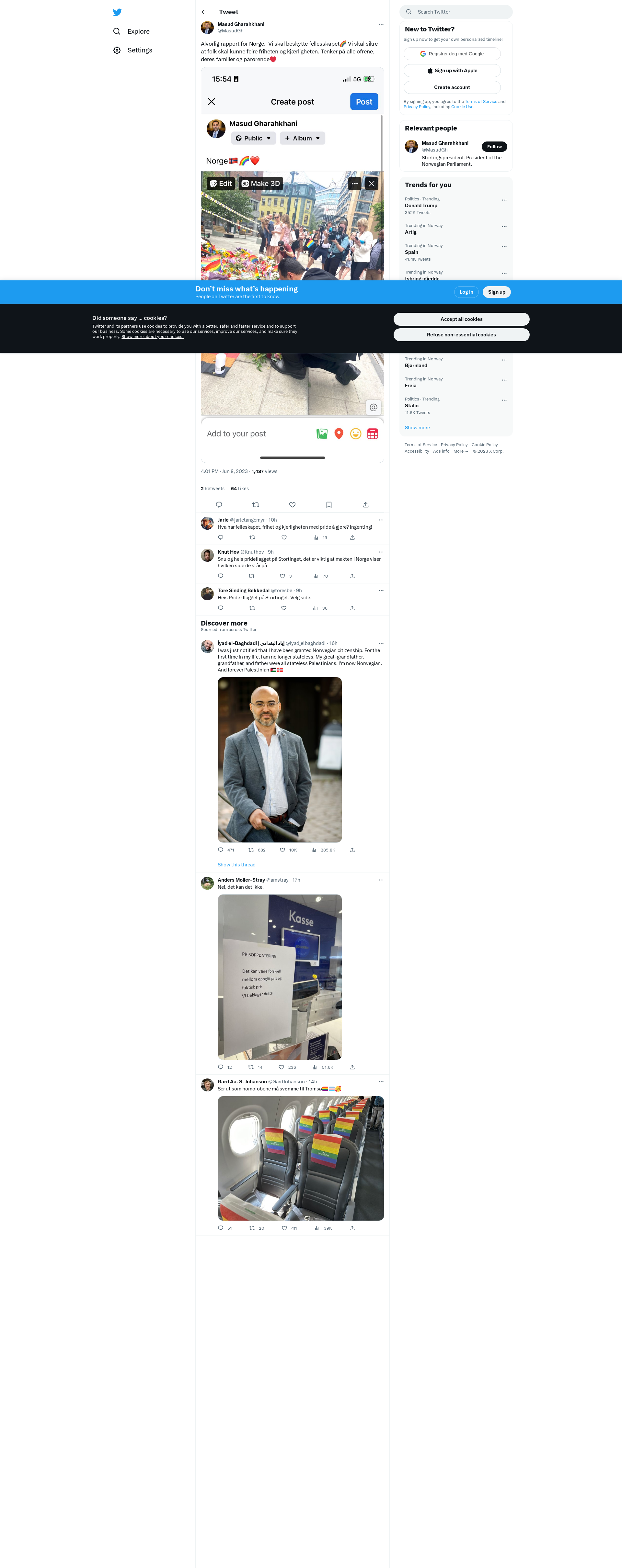Accept all cookies
The height and width of the screenshot is (1568, 622).
coord(461,319)
